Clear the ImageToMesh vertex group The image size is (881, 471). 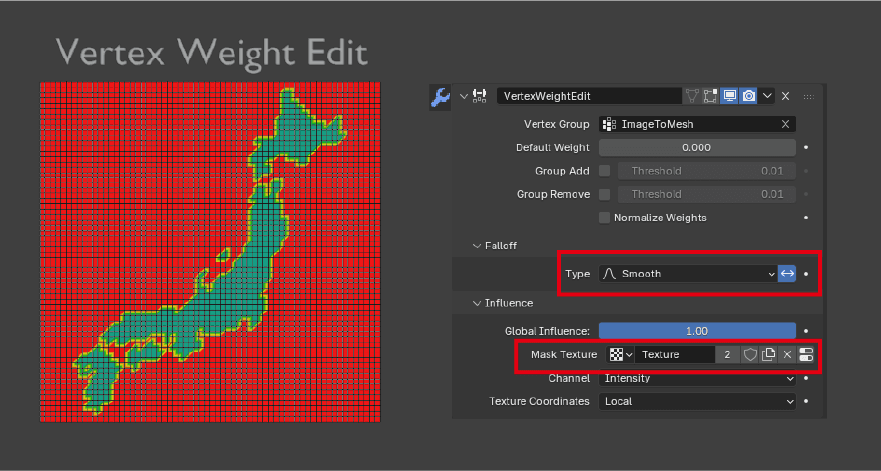point(785,124)
